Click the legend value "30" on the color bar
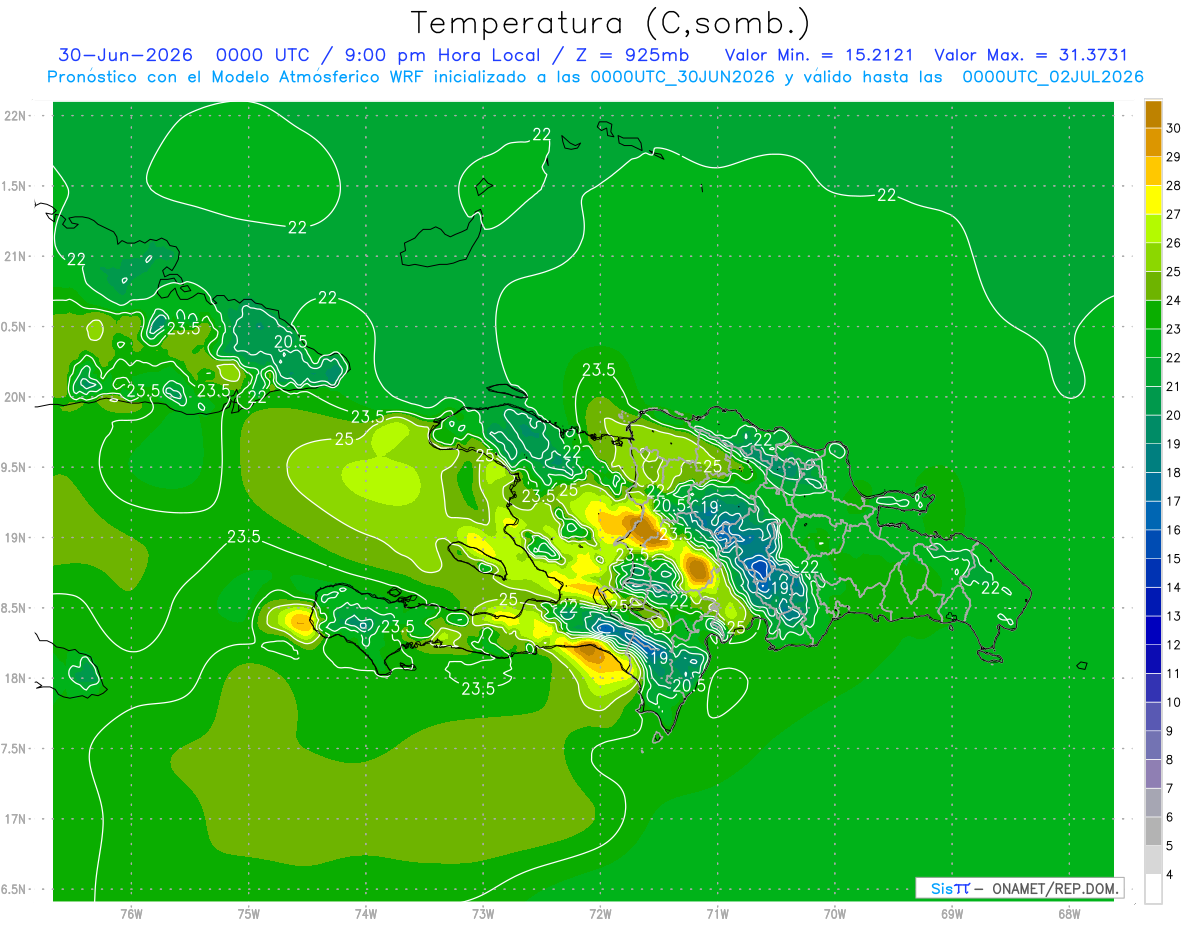Viewport: 1200px width, 927px height. 1174,128
